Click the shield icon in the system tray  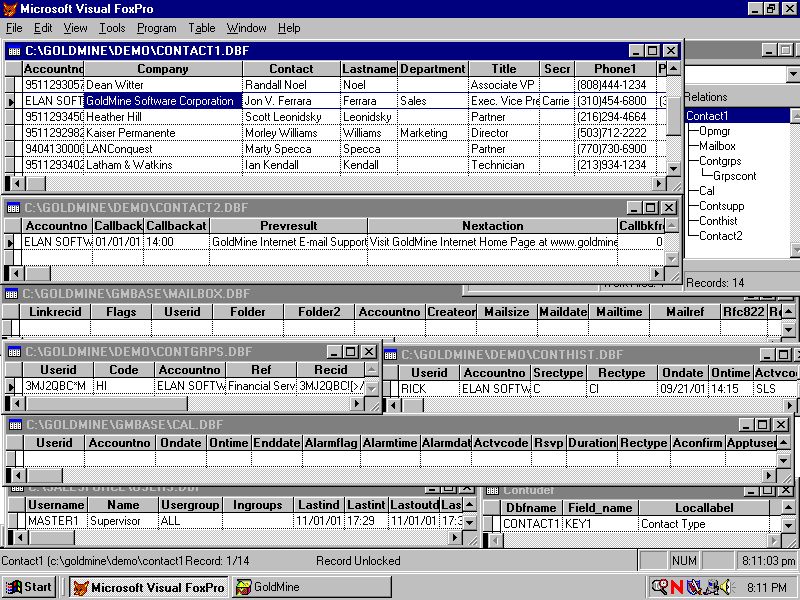[x=693, y=587]
